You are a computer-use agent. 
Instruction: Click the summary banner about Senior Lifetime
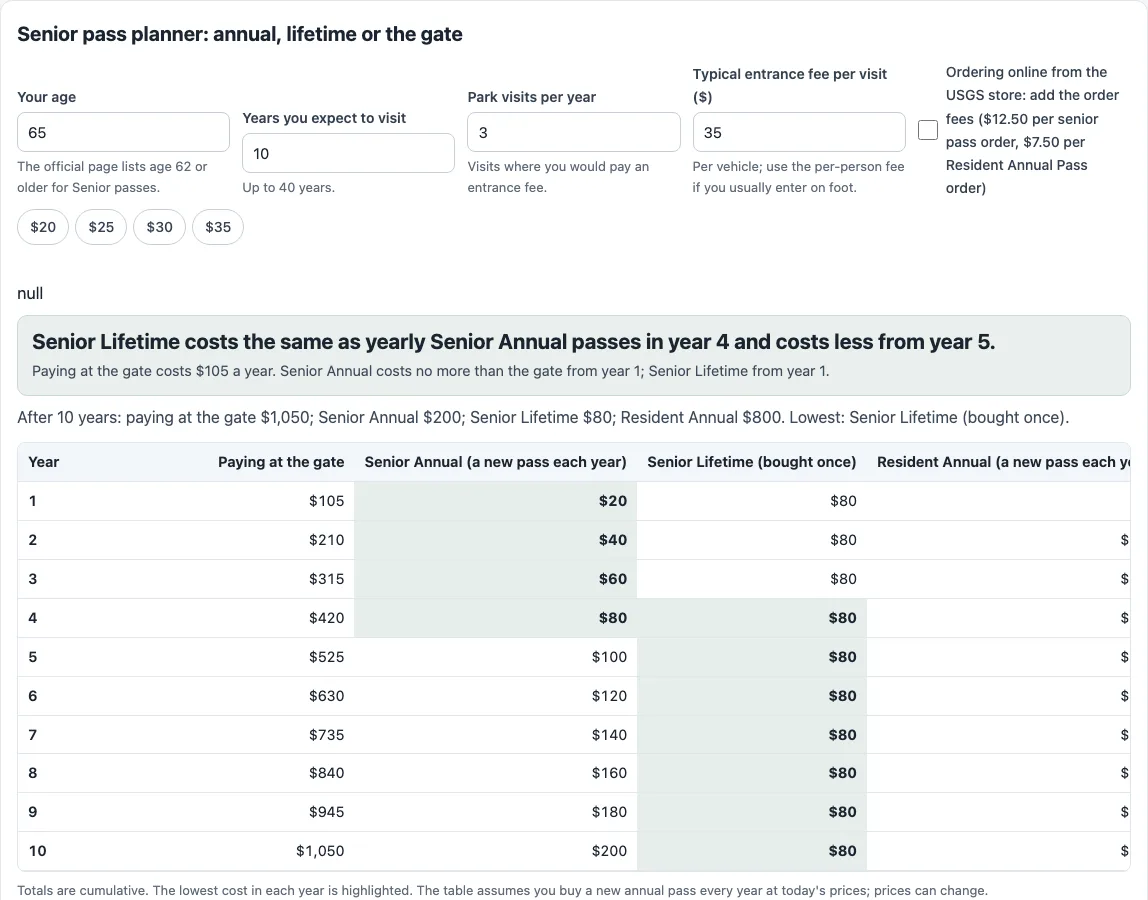click(x=574, y=355)
